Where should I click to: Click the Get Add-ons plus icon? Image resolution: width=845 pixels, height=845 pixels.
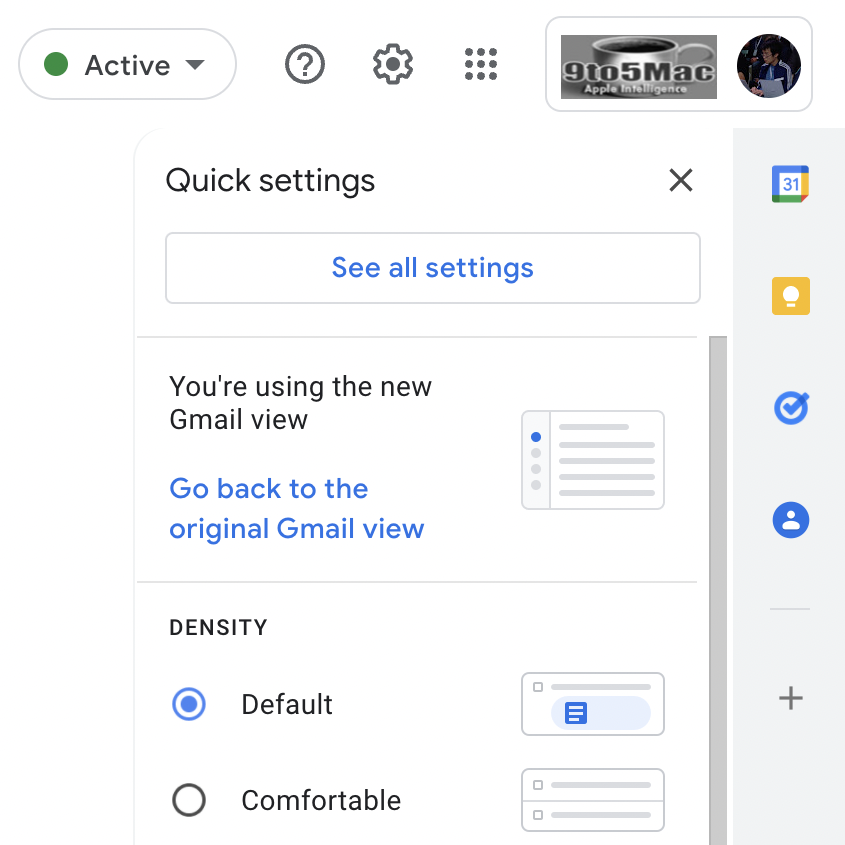pyautogui.click(x=790, y=698)
